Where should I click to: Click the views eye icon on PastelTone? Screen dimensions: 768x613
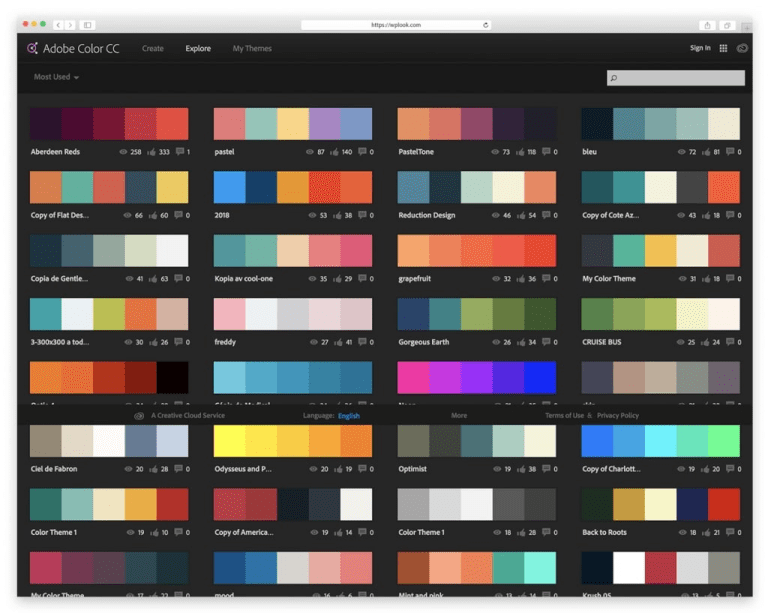(x=495, y=152)
